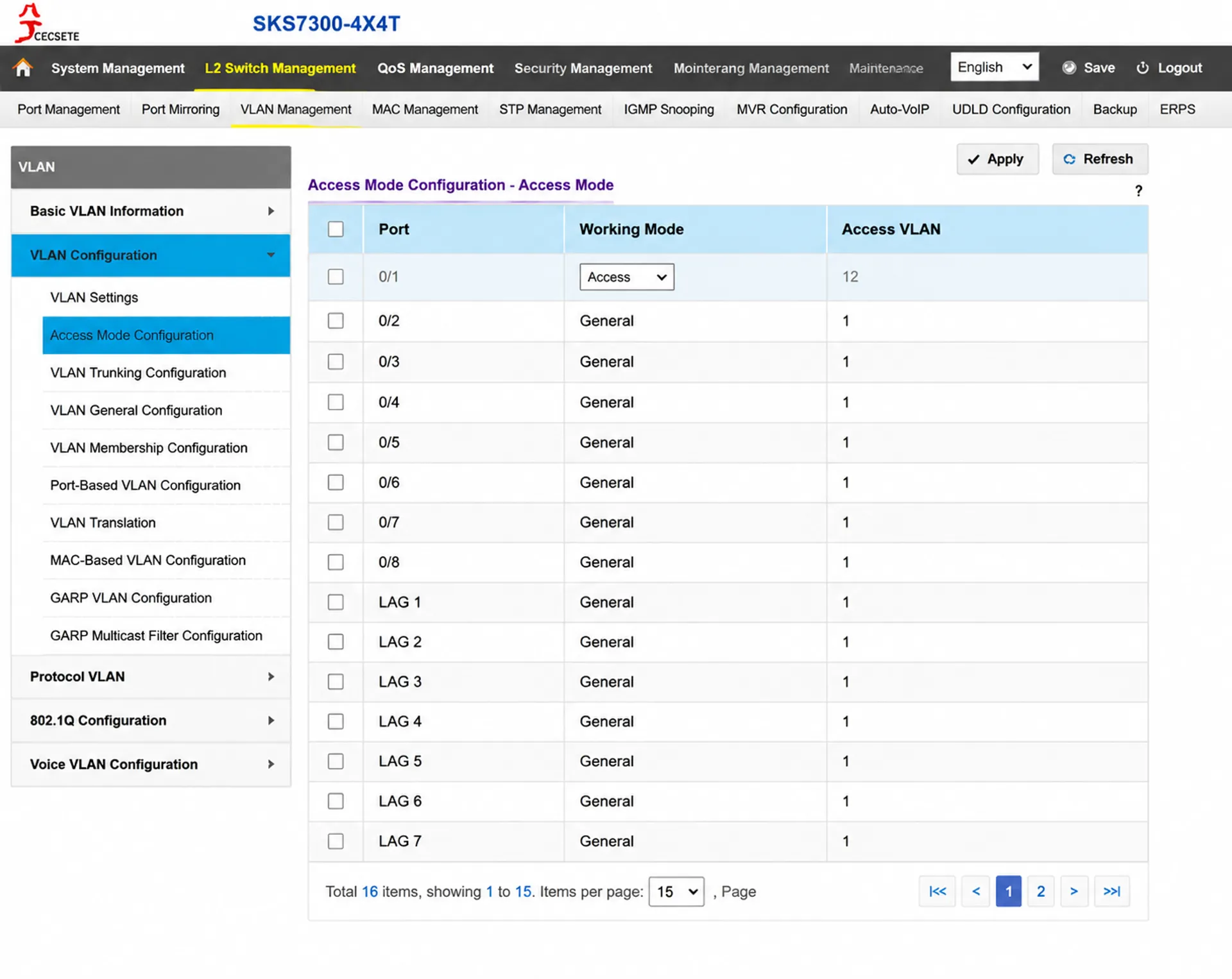
Task: Go to the previous page arrow
Action: (975, 891)
